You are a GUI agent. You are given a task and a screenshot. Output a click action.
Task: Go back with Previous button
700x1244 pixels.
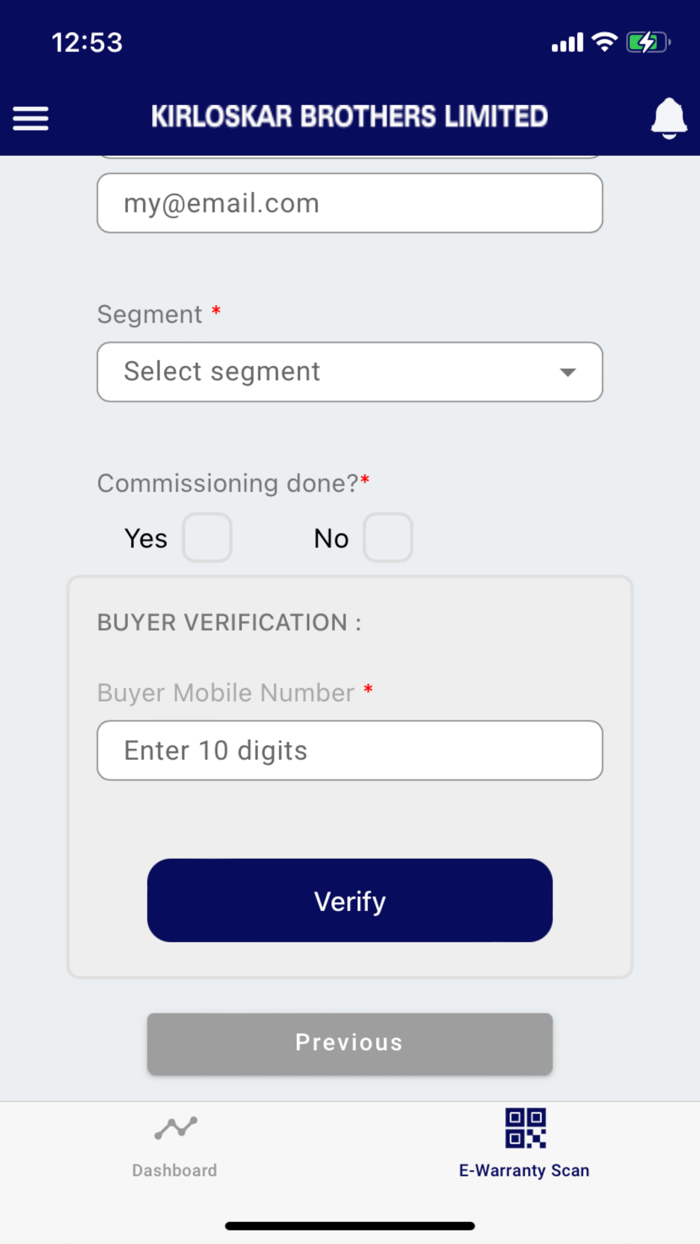pos(349,1043)
